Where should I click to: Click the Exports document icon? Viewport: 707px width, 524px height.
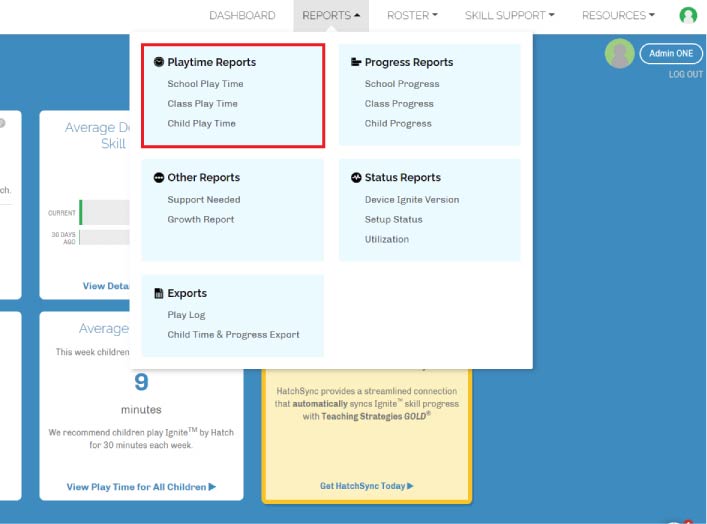159,294
